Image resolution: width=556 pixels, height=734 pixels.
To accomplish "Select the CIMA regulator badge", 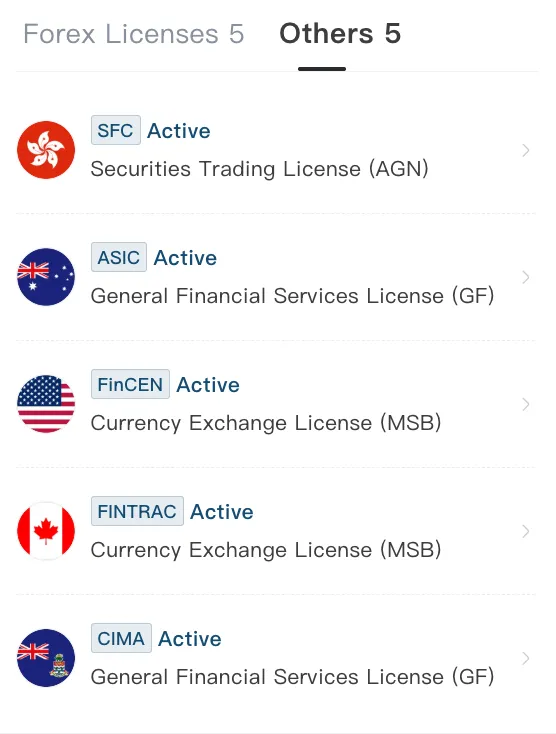I will 121,638.
